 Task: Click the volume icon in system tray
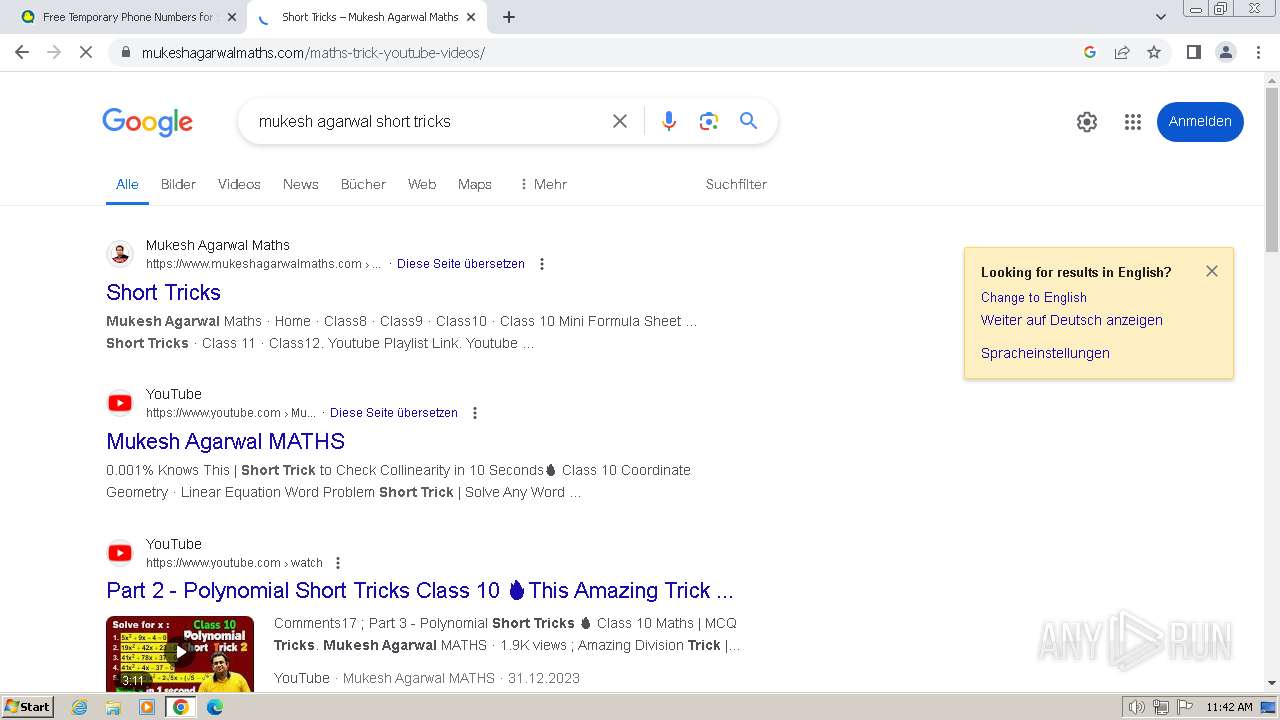pyautogui.click(x=1137, y=707)
